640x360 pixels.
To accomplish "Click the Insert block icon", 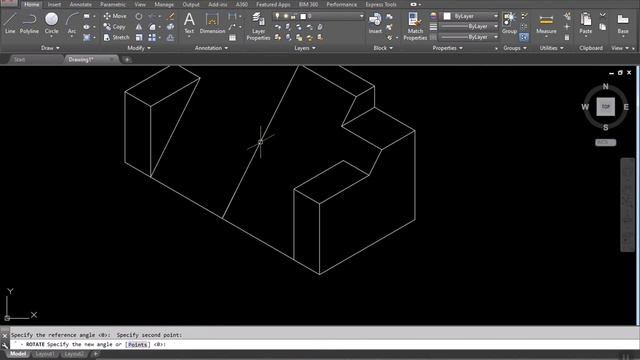I will tap(375, 23).
